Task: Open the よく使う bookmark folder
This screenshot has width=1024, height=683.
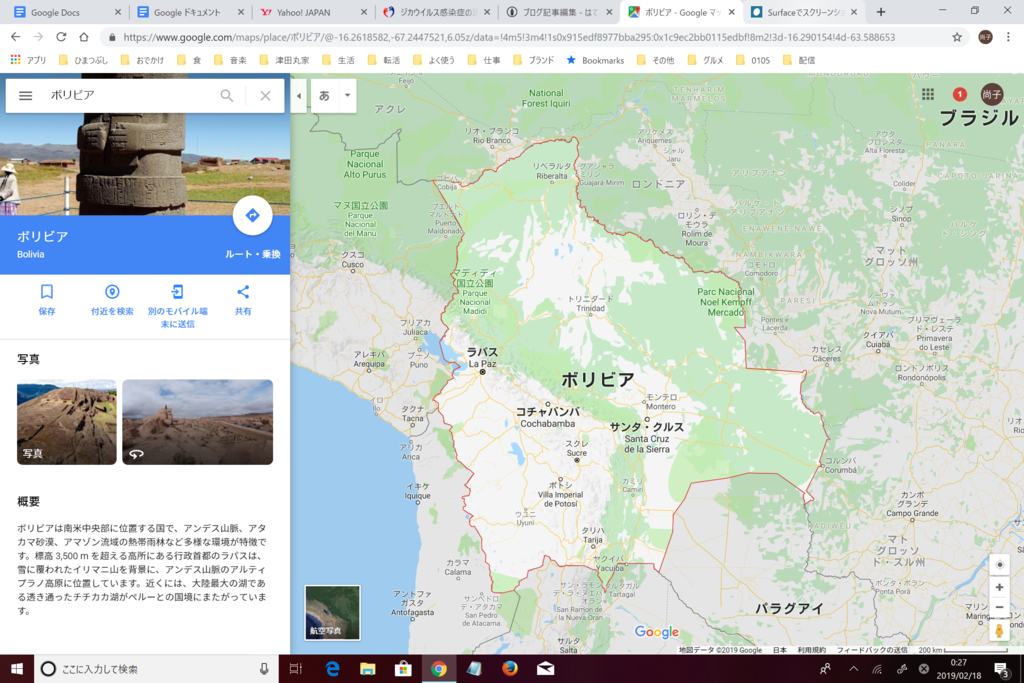Action: click(434, 60)
